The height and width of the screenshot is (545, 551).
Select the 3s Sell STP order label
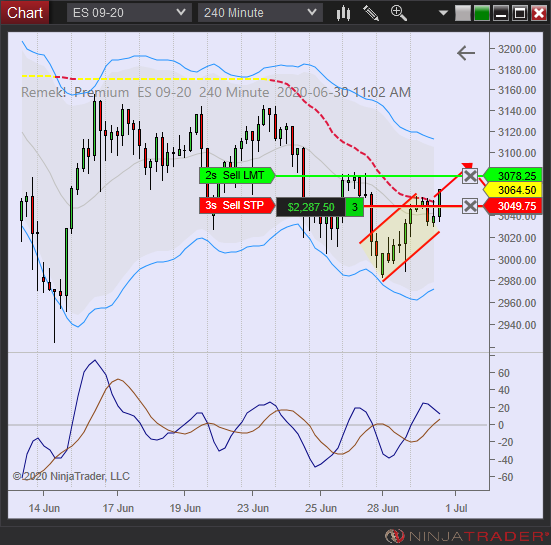pos(236,205)
